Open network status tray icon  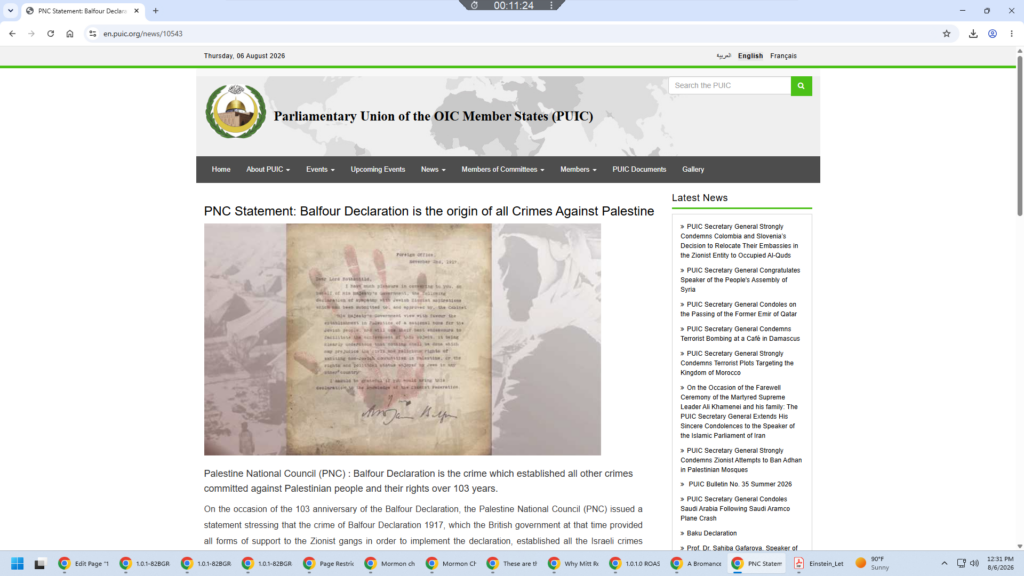click(x=961, y=563)
